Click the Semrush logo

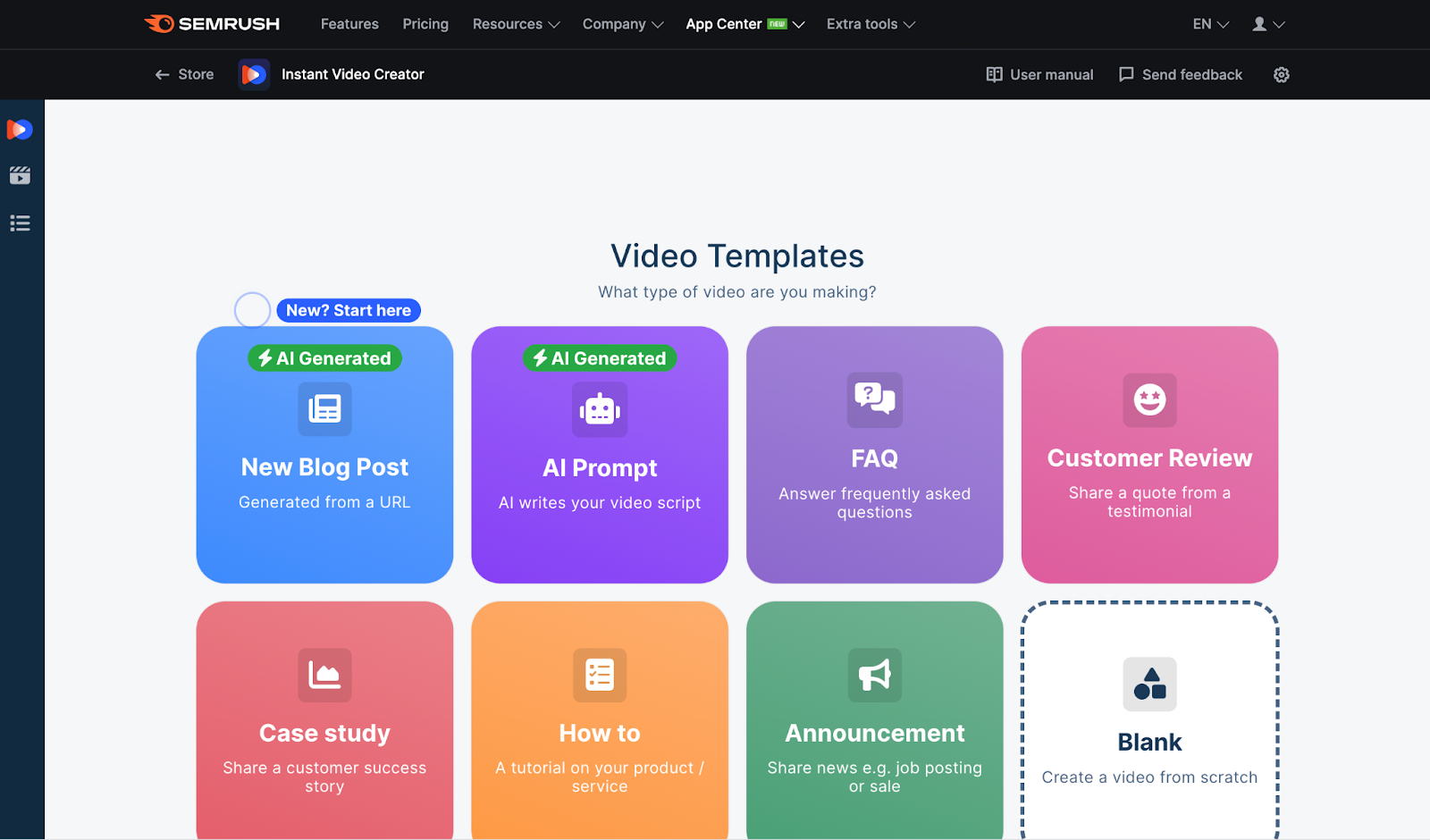pyautogui.click(x=212, y=24)
